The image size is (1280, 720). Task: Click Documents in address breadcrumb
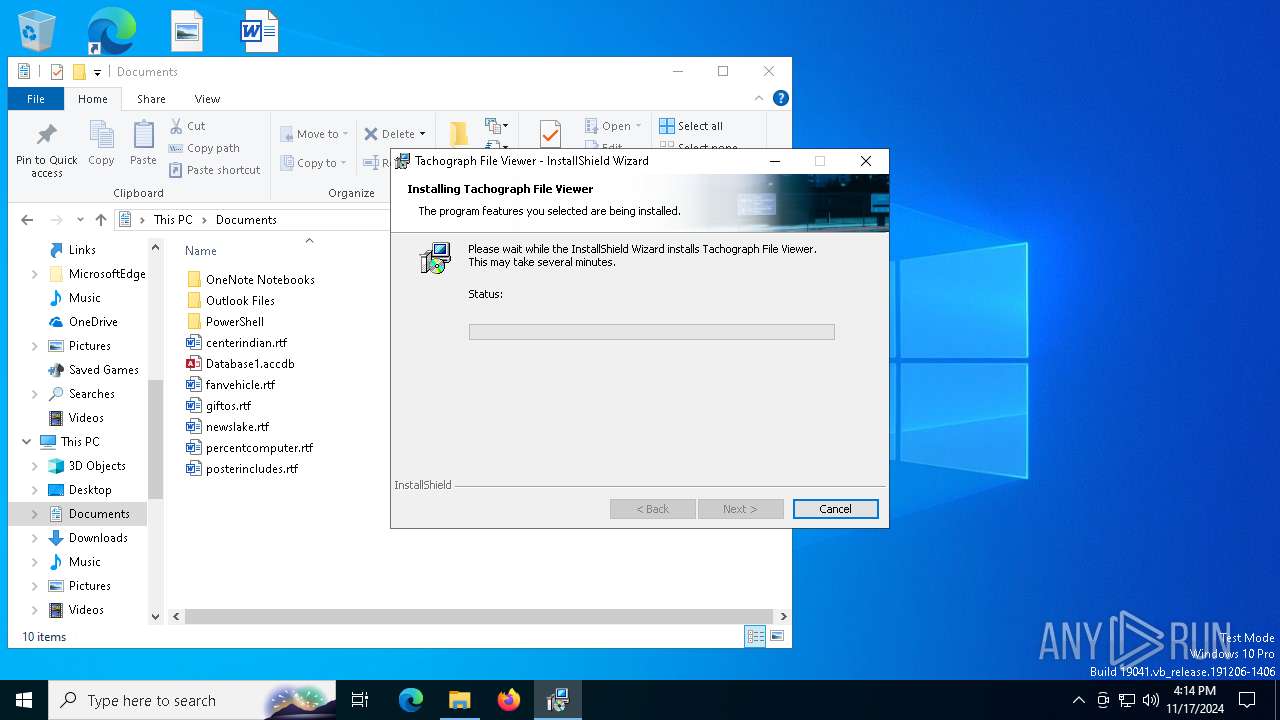point(246,220)
